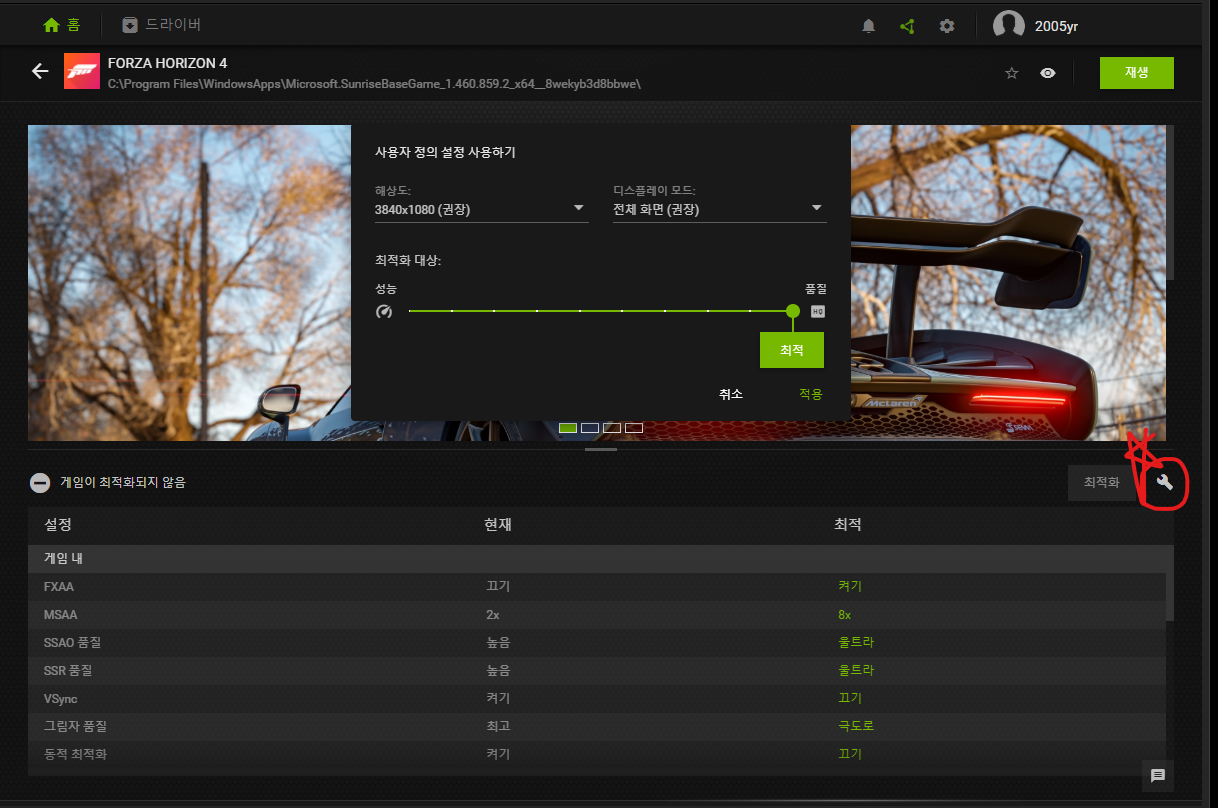This screenshot has height=808, width=1218.
Task: Go to the 홈 tab
Action: [x=61, y=25]
